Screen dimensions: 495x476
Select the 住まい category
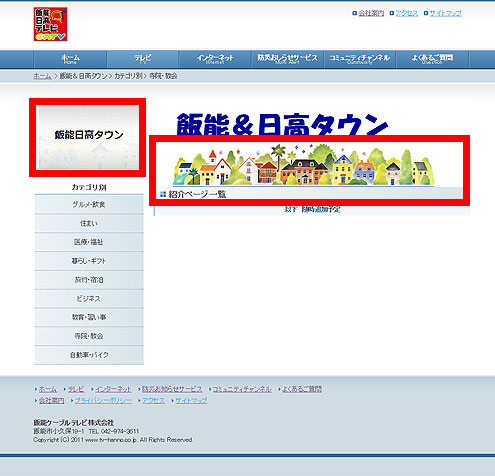[89, 223]
